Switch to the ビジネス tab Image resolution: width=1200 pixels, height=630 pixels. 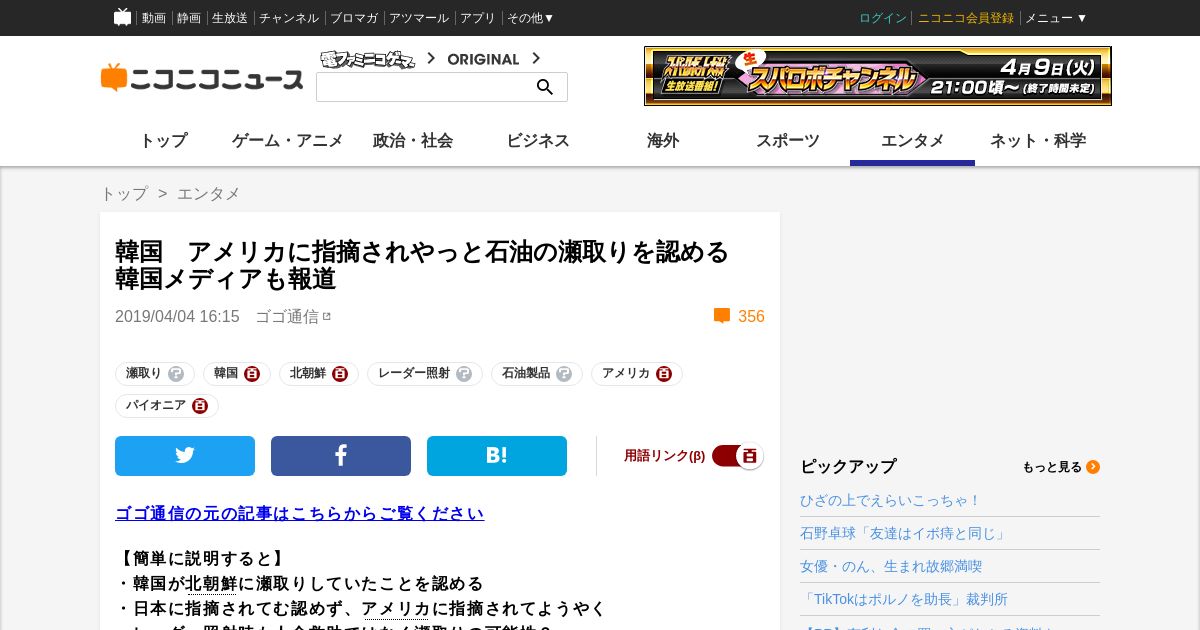point(538,141)
